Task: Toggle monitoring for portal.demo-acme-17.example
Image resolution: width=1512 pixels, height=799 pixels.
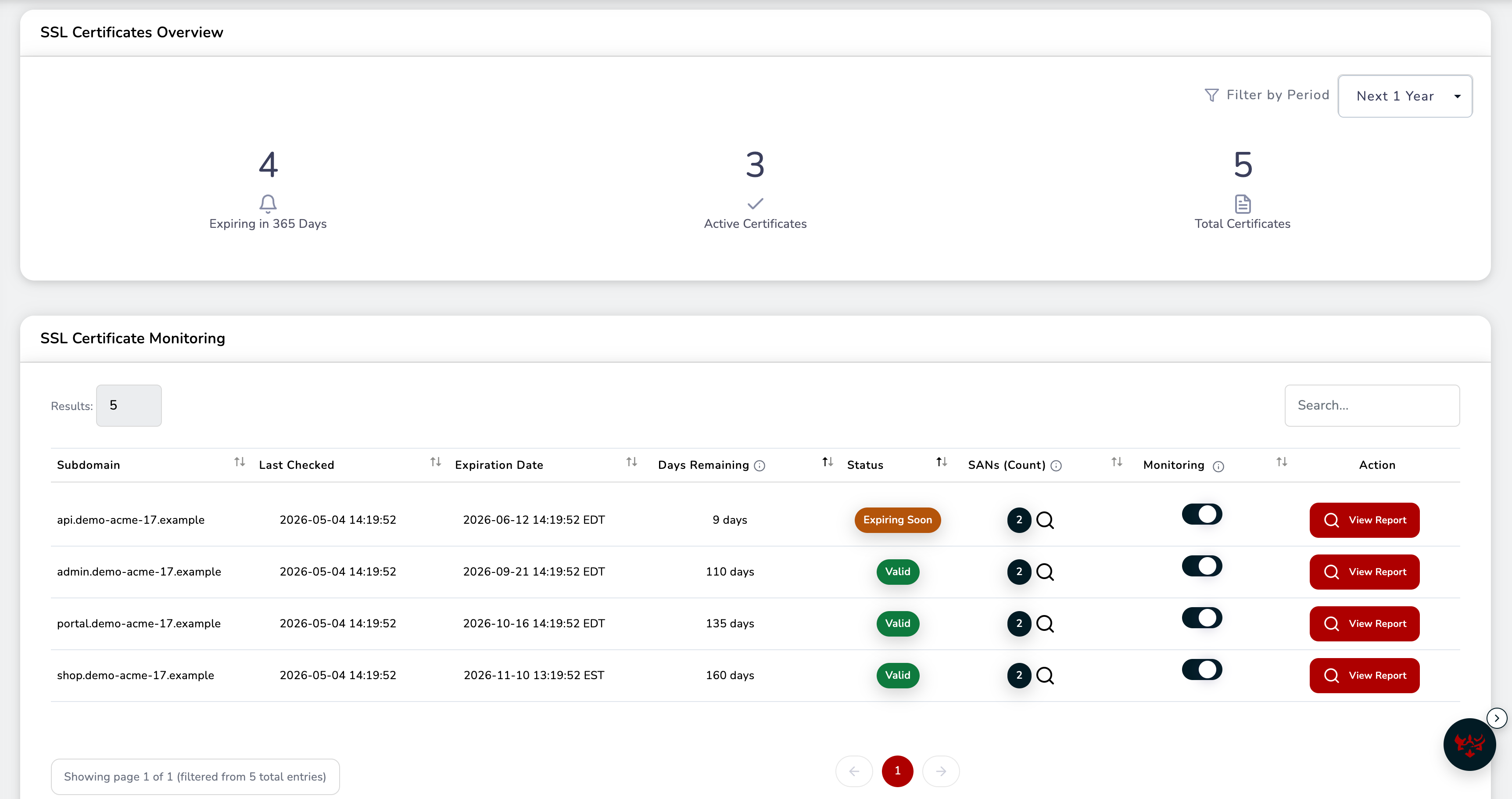Action: pyautogui.click(x=1202, y=618)
